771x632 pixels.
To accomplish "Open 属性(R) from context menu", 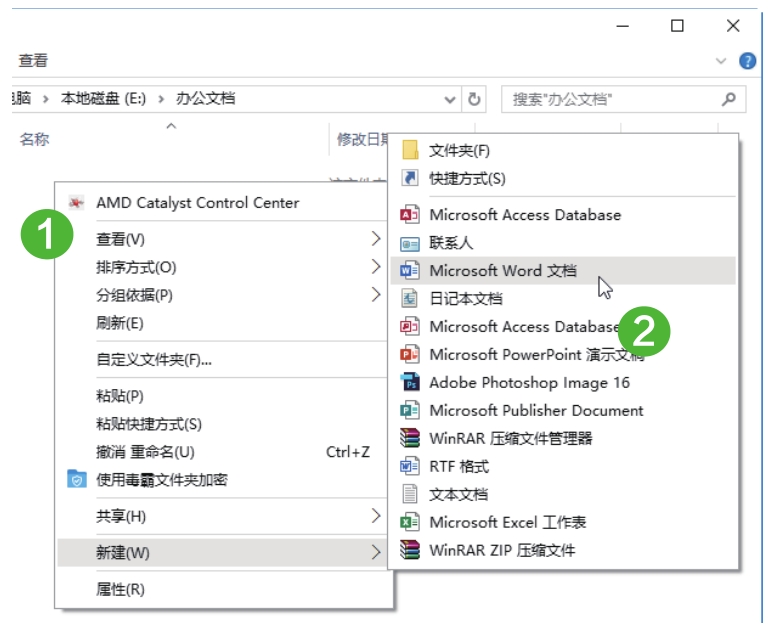I will pyautogui.click(x=120, y=589).
